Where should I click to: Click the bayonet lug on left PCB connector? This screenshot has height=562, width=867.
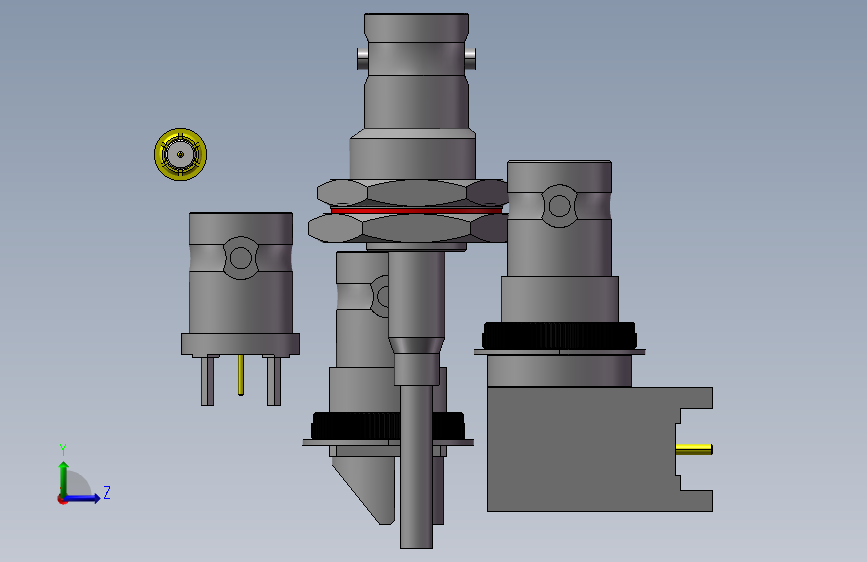pyautogui.click(x=241, y=258)
